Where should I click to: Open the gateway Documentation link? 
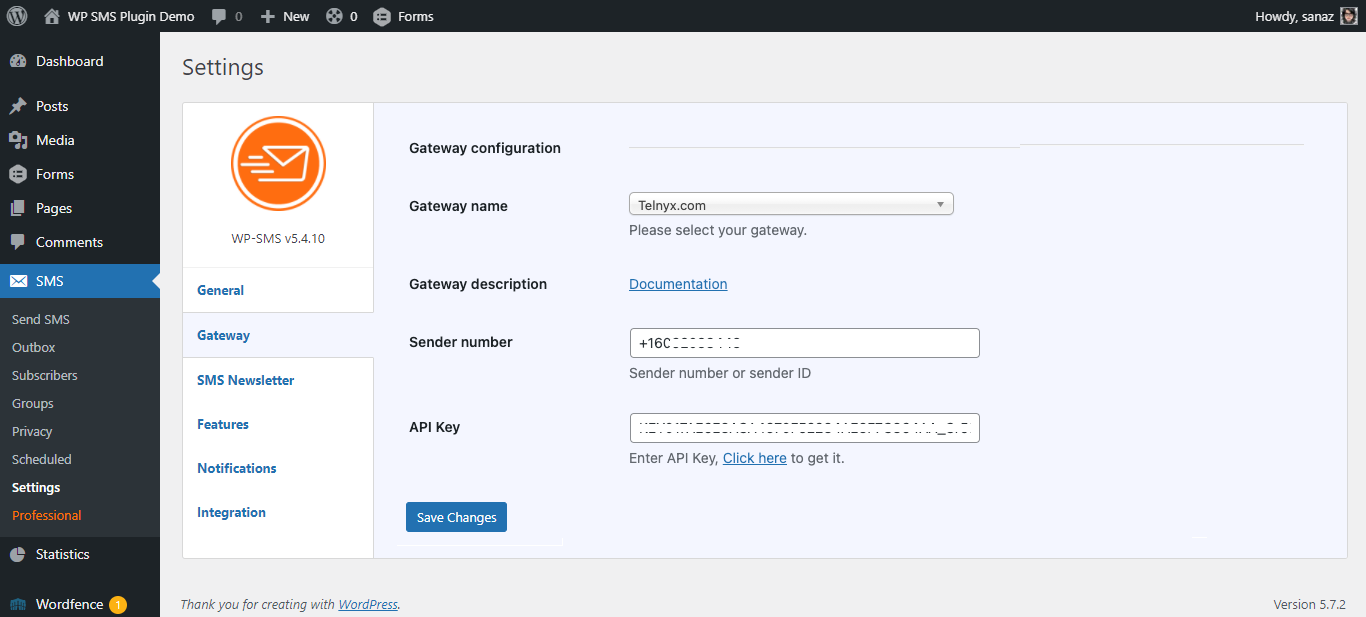(x=678, y=284)
